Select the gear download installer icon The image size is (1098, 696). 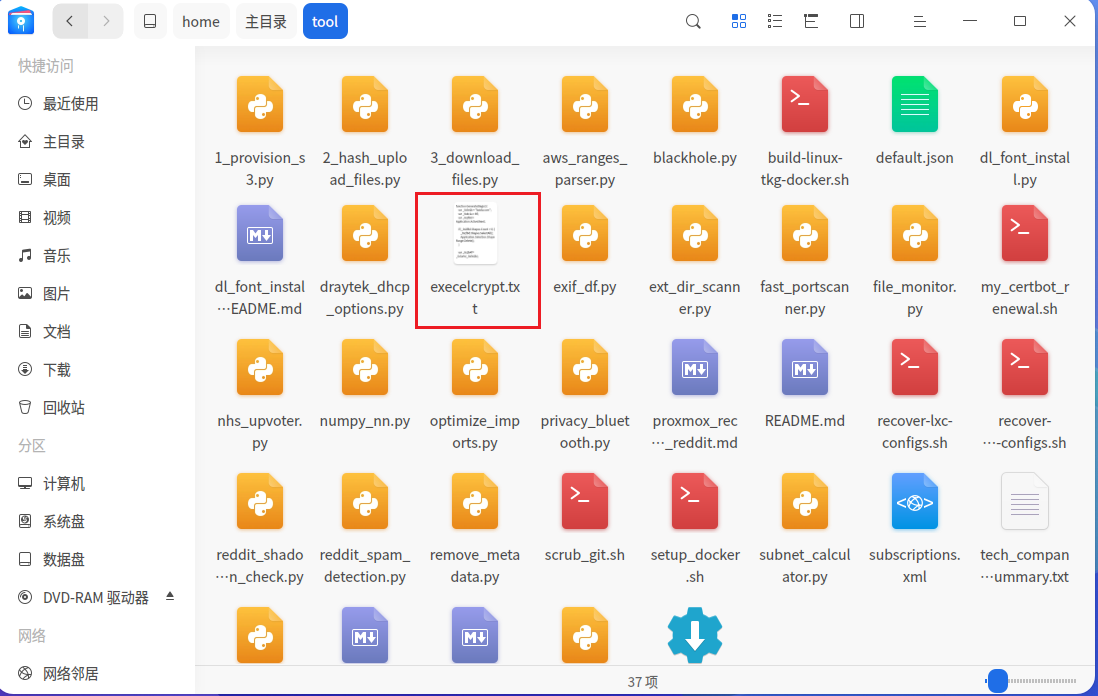695,635
